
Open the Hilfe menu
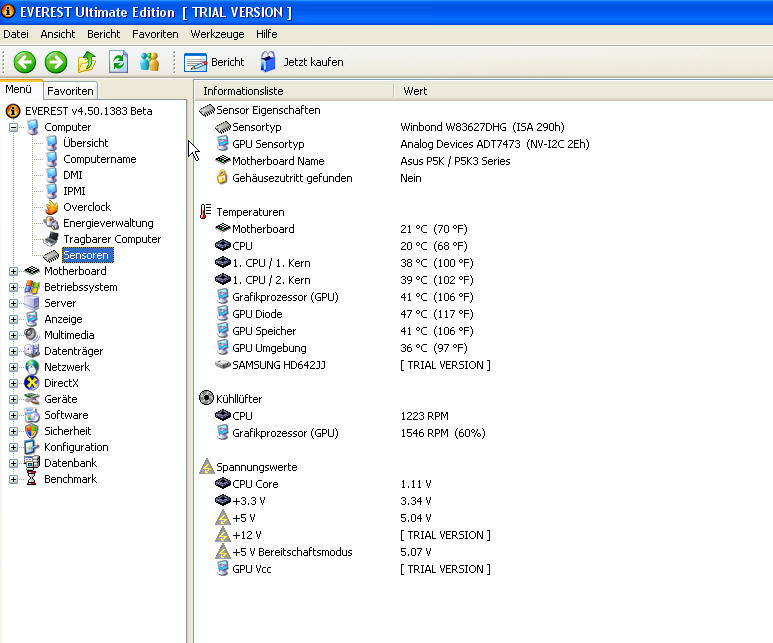pos(267,34)
